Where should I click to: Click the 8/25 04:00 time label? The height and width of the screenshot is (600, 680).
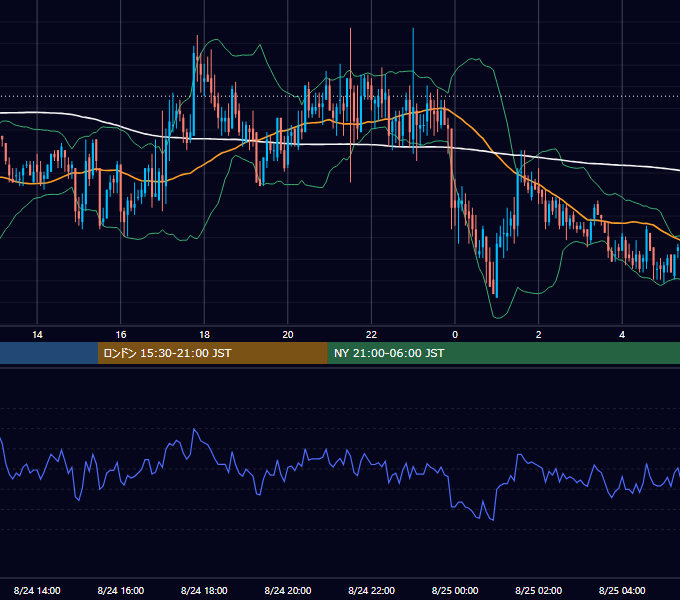[x=622, y=590]
